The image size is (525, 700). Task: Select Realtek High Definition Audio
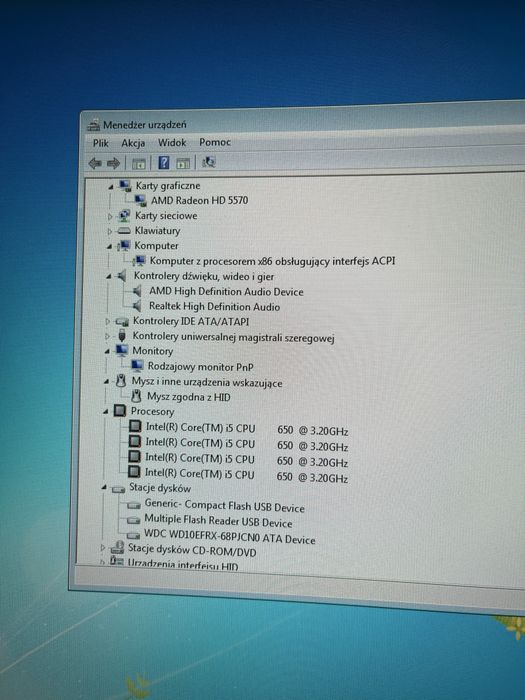[214, 307]
